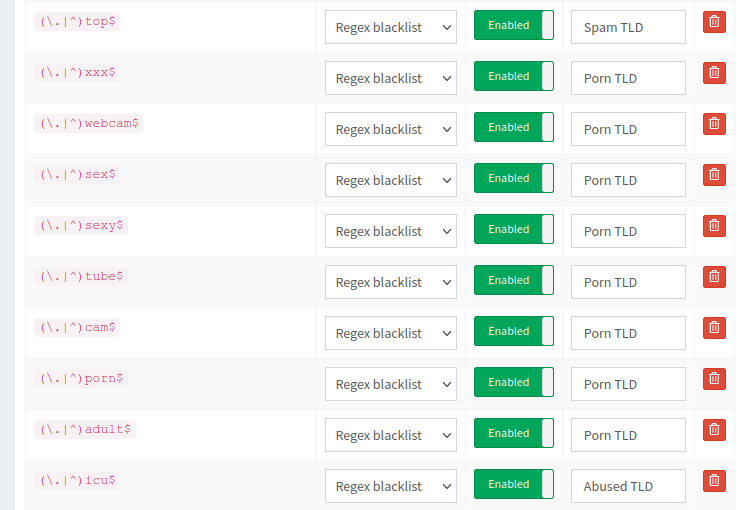This screenshot has width=742, height=510.
Task: Open type dropdown for icu$ row
Action: 391,487
